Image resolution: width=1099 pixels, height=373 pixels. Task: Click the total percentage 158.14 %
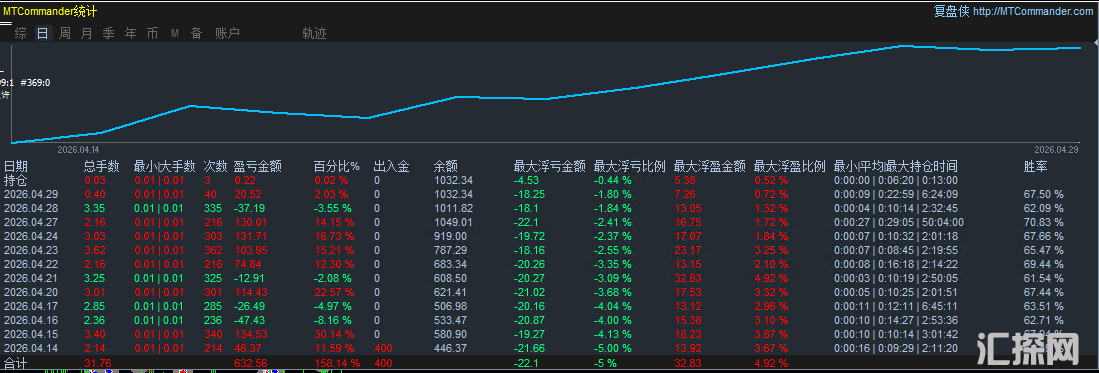[337, 362]
